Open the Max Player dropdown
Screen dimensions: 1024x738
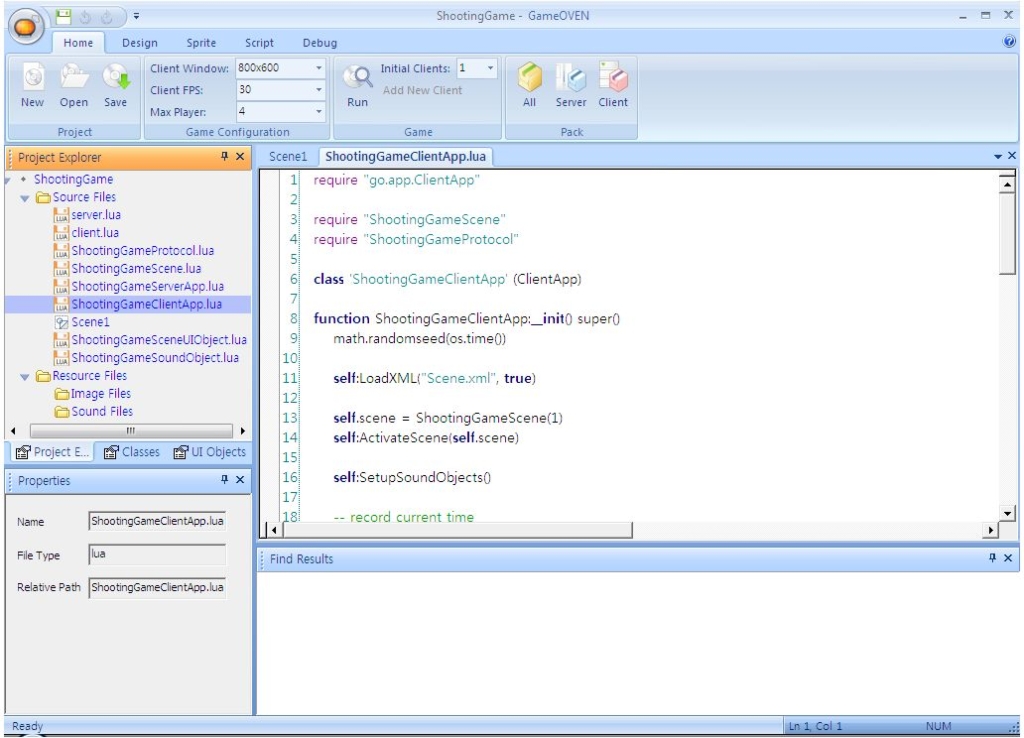click(319, 112)
